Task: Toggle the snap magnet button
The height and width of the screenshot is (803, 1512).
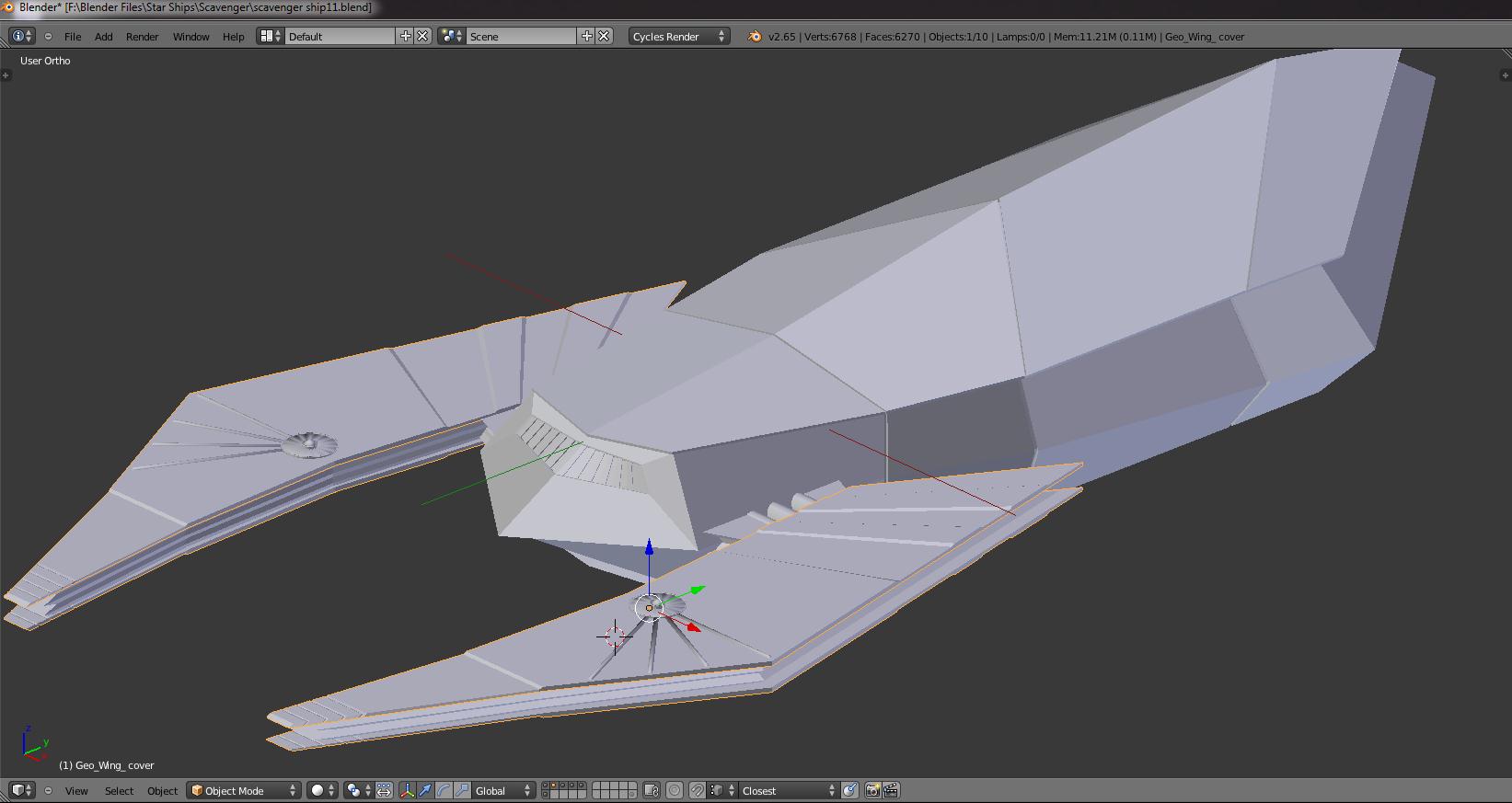Action: (698, 790)
